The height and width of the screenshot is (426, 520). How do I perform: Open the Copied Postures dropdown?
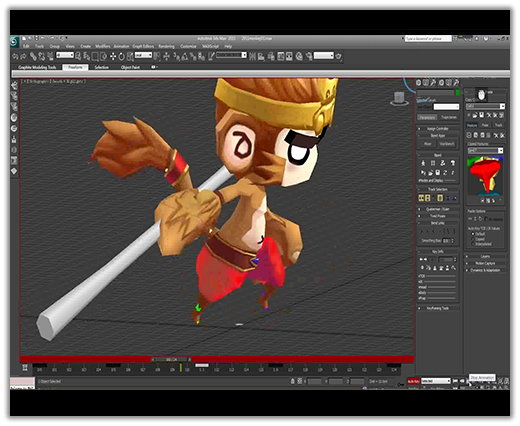485,151
